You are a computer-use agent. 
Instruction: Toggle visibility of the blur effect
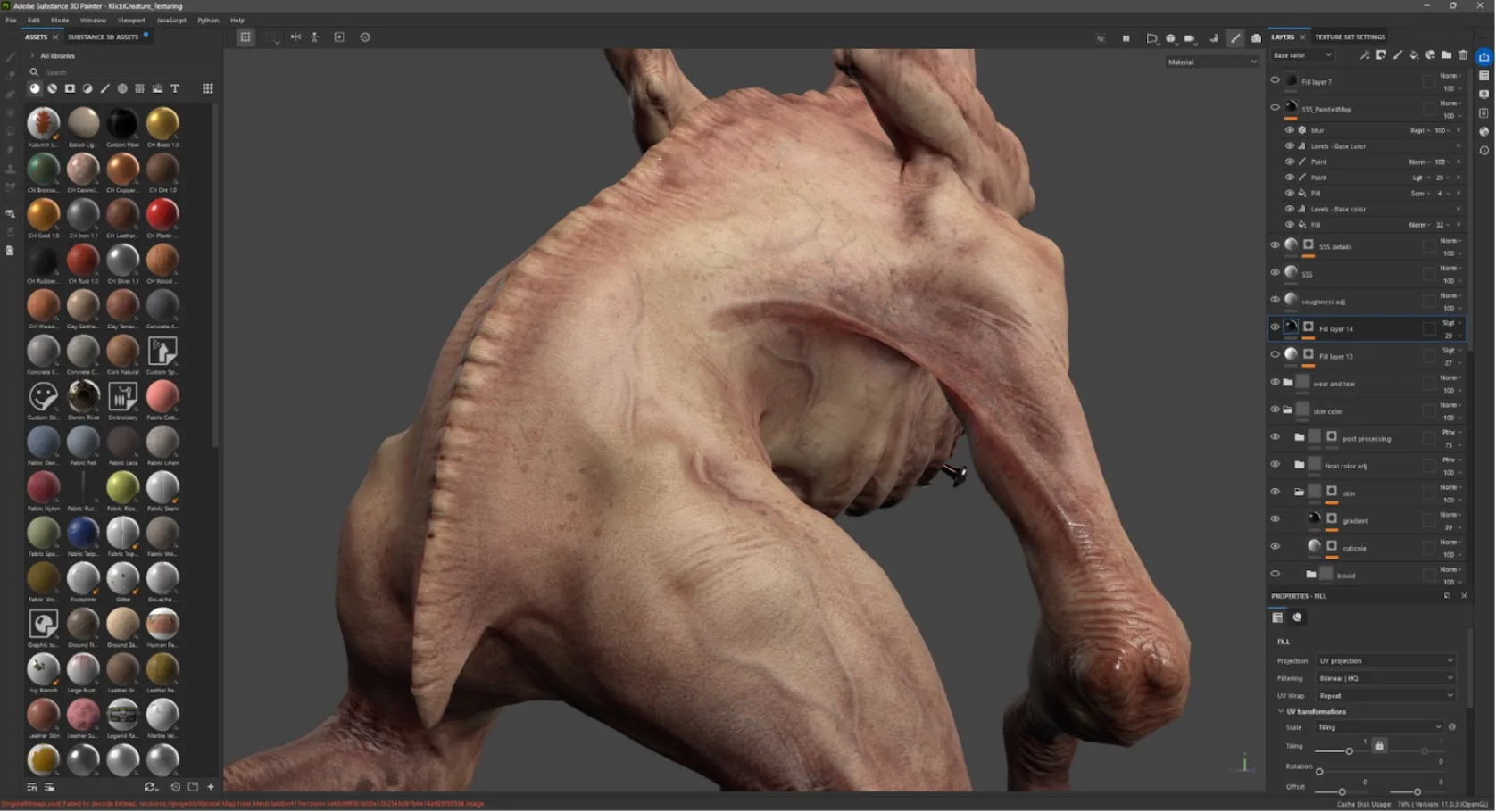click(1289, 130)
